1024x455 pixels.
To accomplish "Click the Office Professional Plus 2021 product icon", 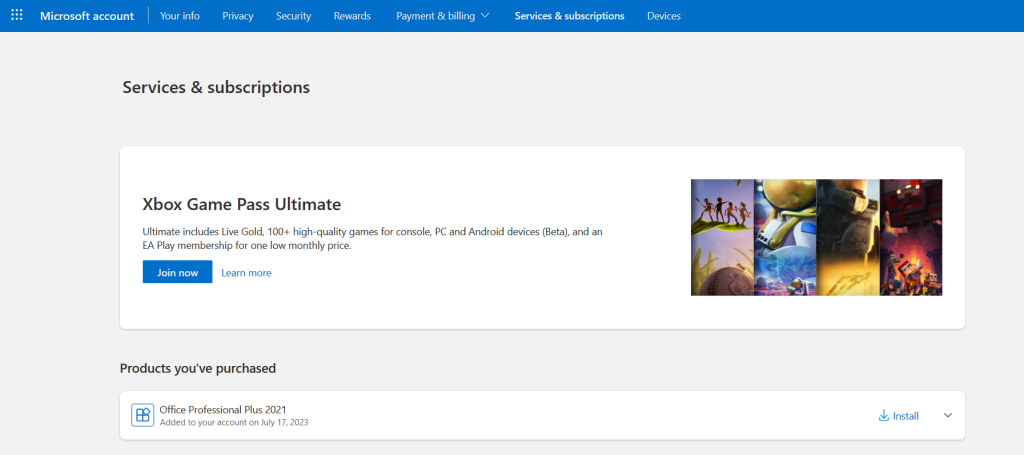I will click(143, 415).
